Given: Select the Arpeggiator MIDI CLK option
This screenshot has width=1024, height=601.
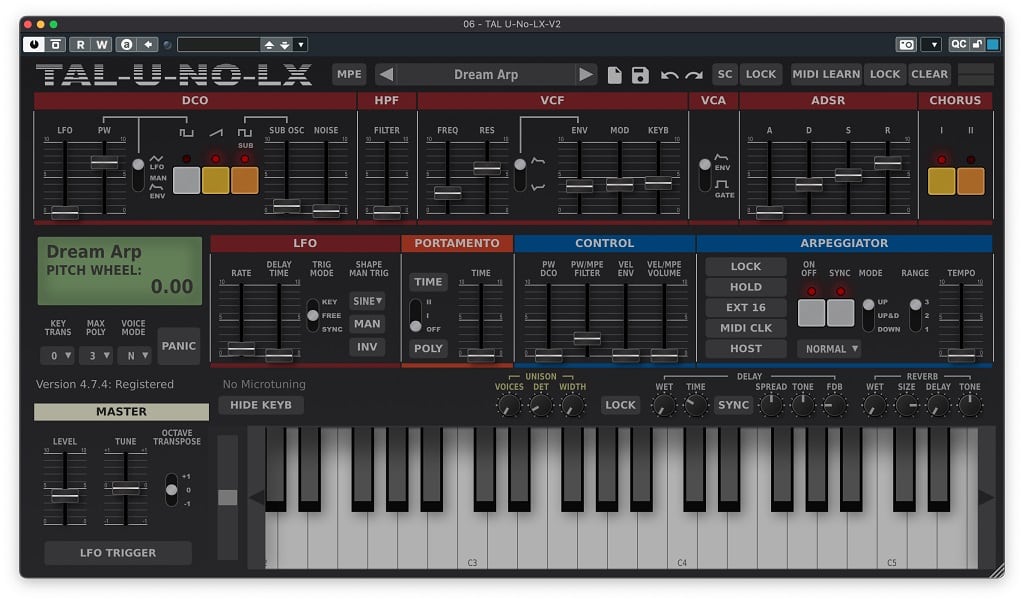Looking at the screenshot, I should 746,328.
